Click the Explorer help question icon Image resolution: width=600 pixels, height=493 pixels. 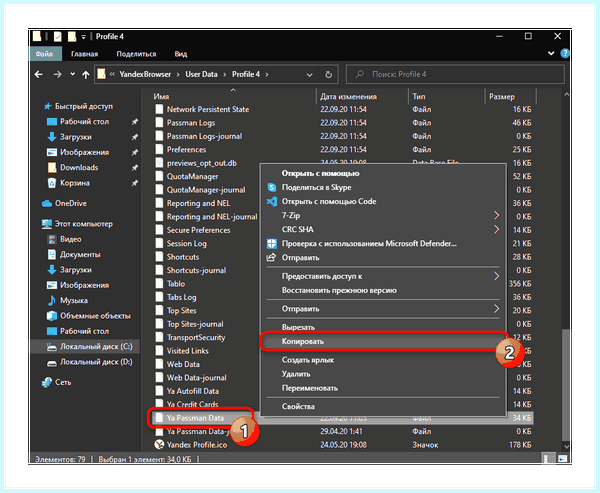[565, 54]
